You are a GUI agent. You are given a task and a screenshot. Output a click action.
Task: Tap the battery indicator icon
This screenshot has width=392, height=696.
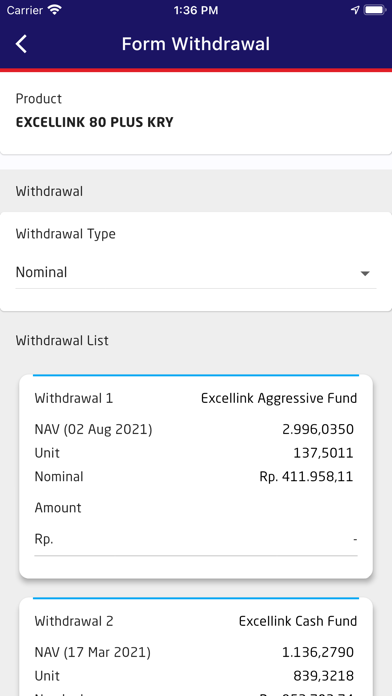pos(375,10)
